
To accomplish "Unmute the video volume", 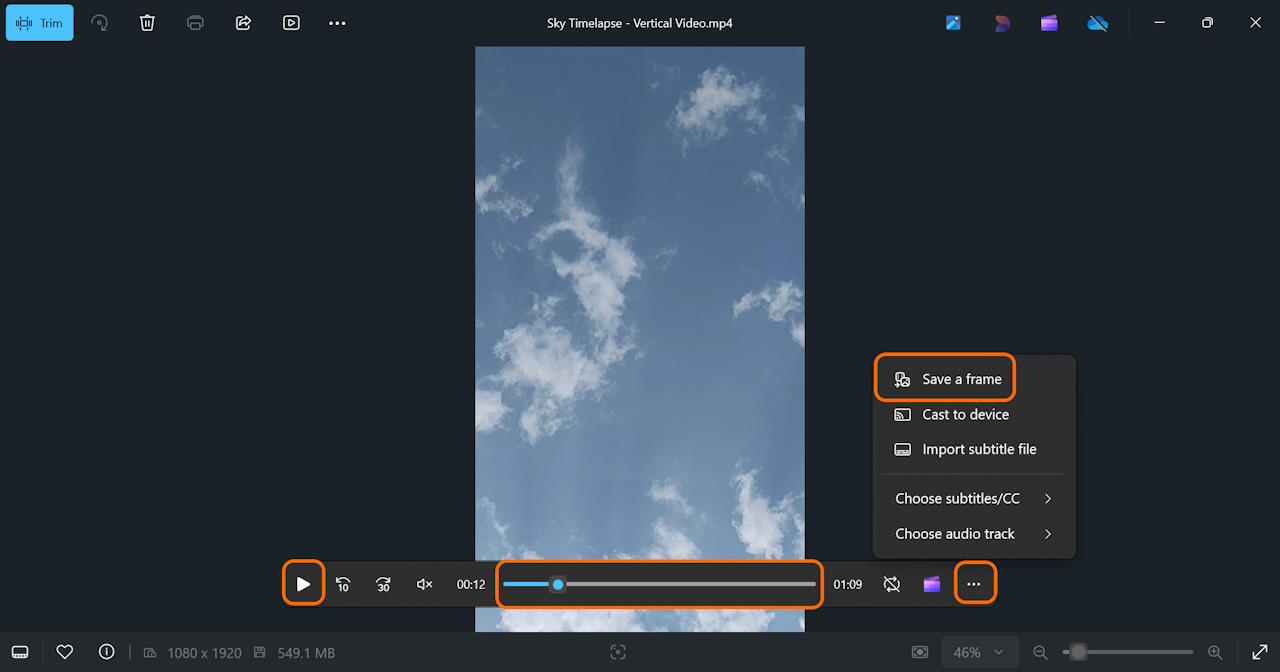I will [424, 584].
